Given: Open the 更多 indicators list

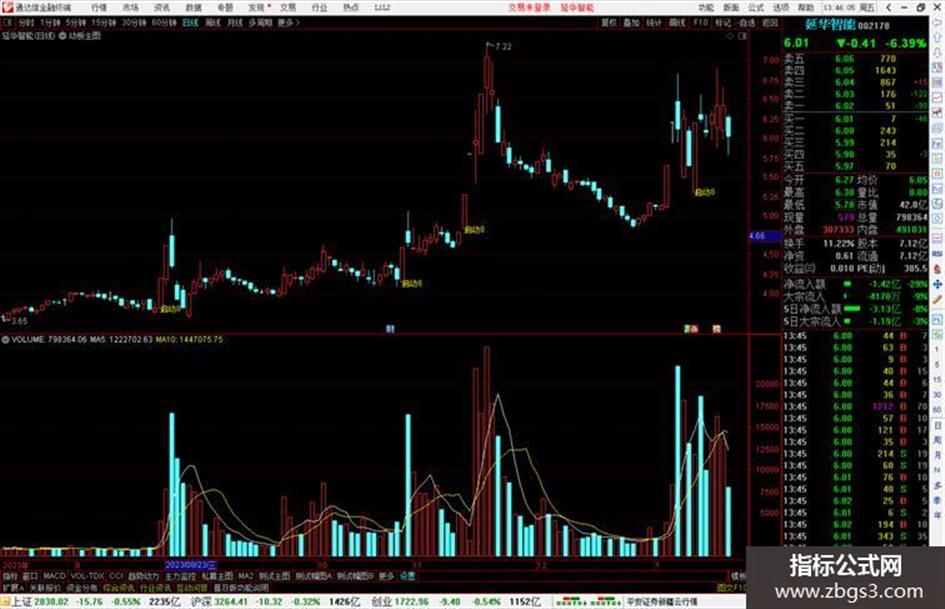Looking at the screenshot, I should pyautogui.click(x=386, y=576).
